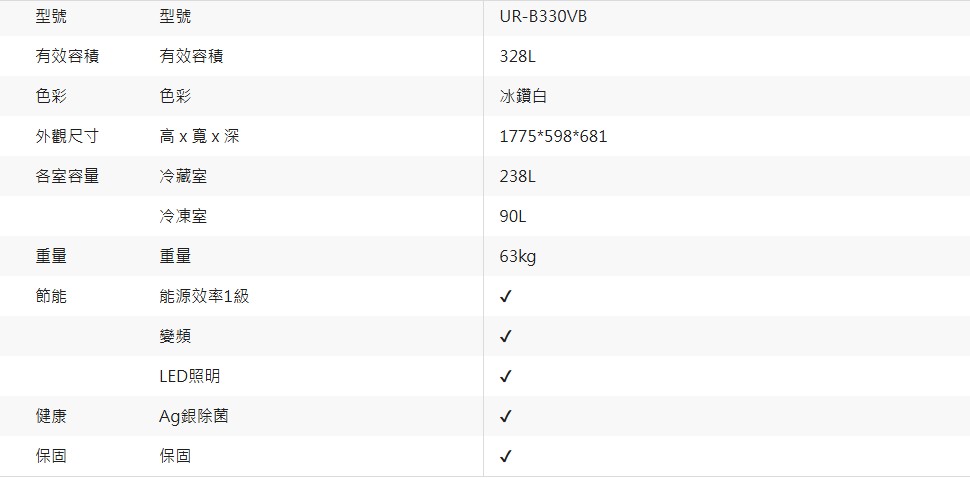Click the 冷藏室 row label

coord(183,177)
